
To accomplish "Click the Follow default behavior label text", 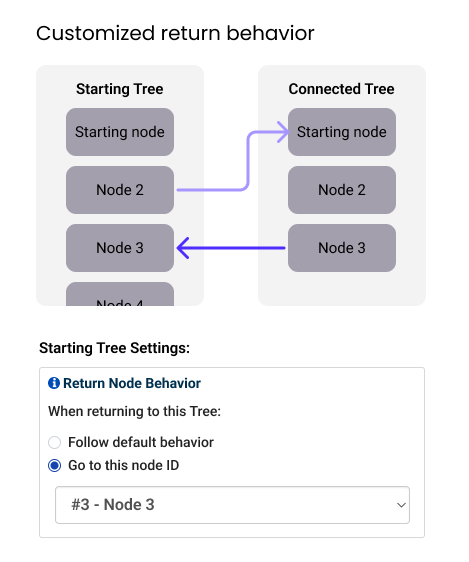I will pyautogui.click(x=141, y=442).
